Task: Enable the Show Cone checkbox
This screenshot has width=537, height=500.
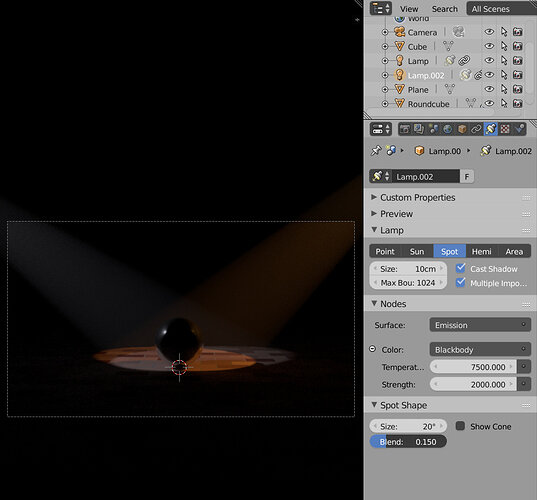Action: pos(460,426)
